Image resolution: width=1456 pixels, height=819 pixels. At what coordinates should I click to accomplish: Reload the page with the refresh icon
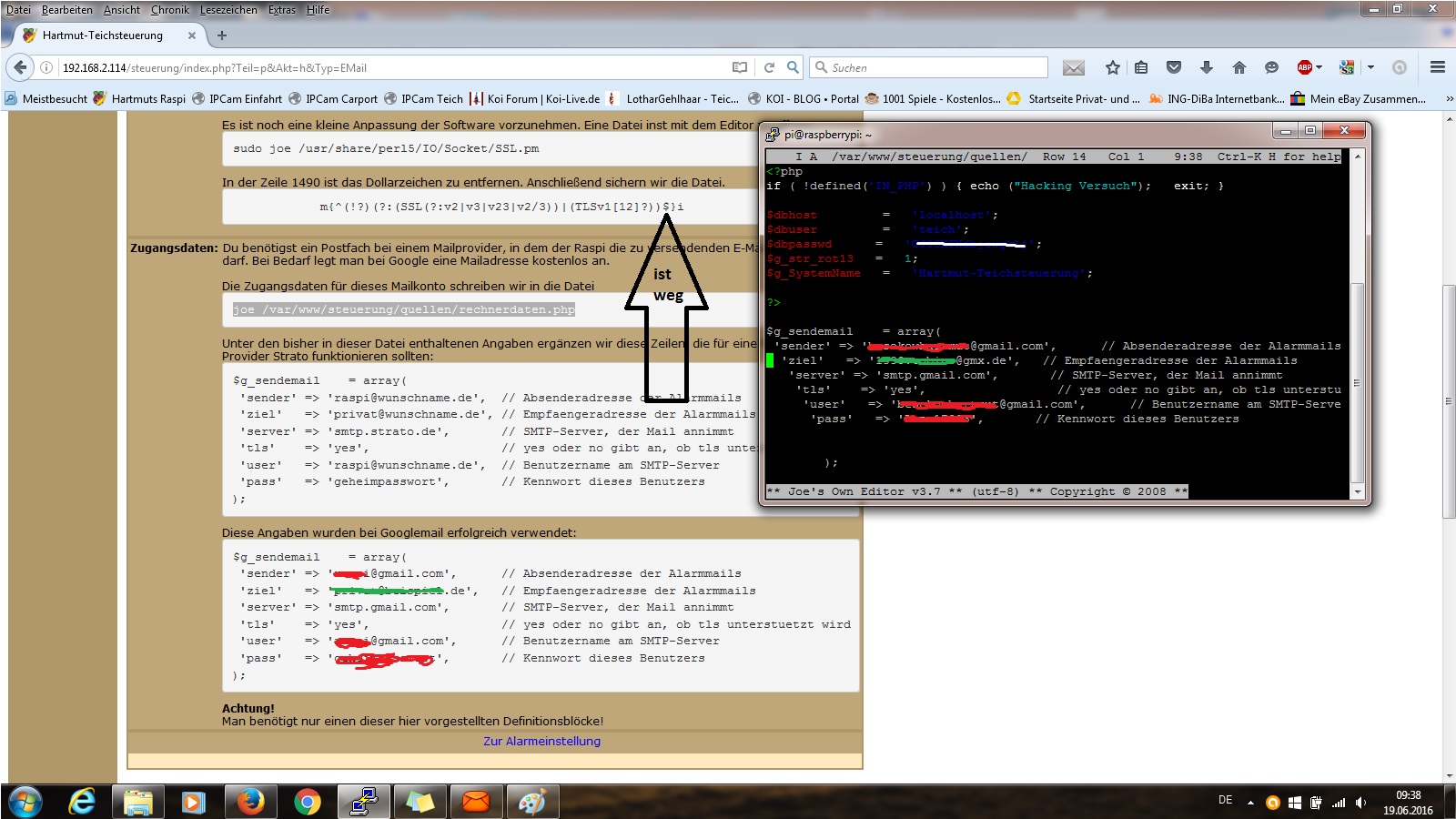(769, 67)
